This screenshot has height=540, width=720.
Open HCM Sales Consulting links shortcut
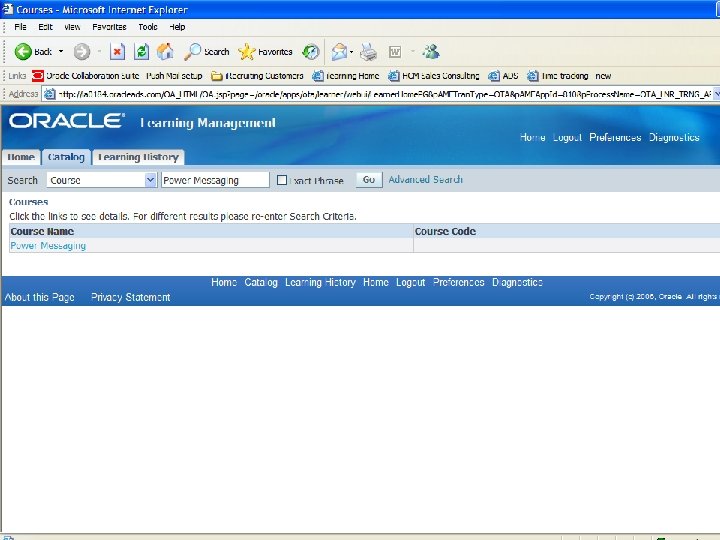click(x=434, y=76)
